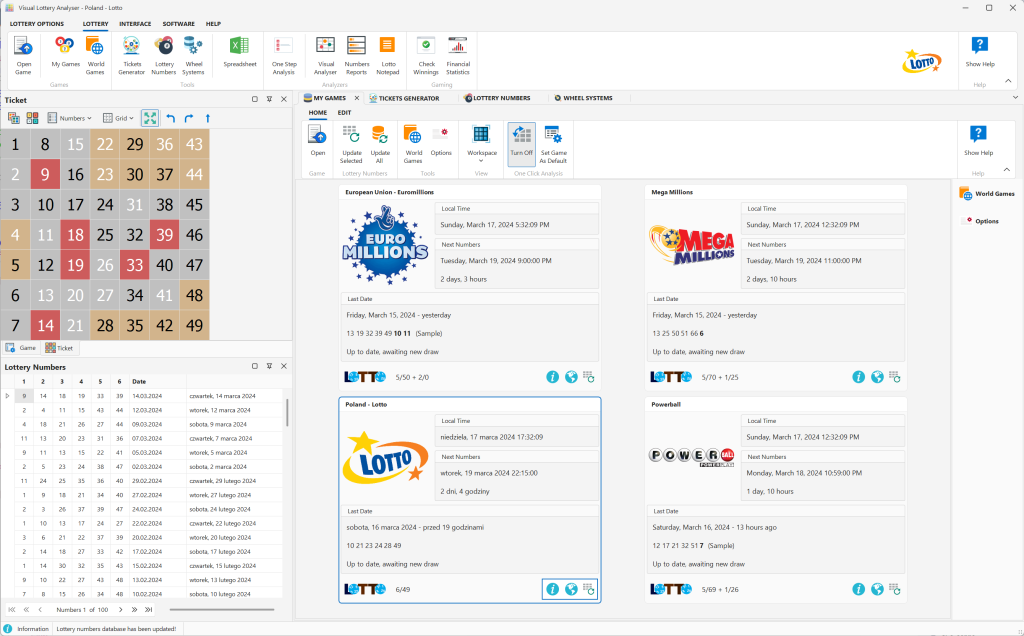Screen dimensions: 1024x636
Task: Toggle full-screen view in Ticket toolbar
Action: (x=150, y=117)
